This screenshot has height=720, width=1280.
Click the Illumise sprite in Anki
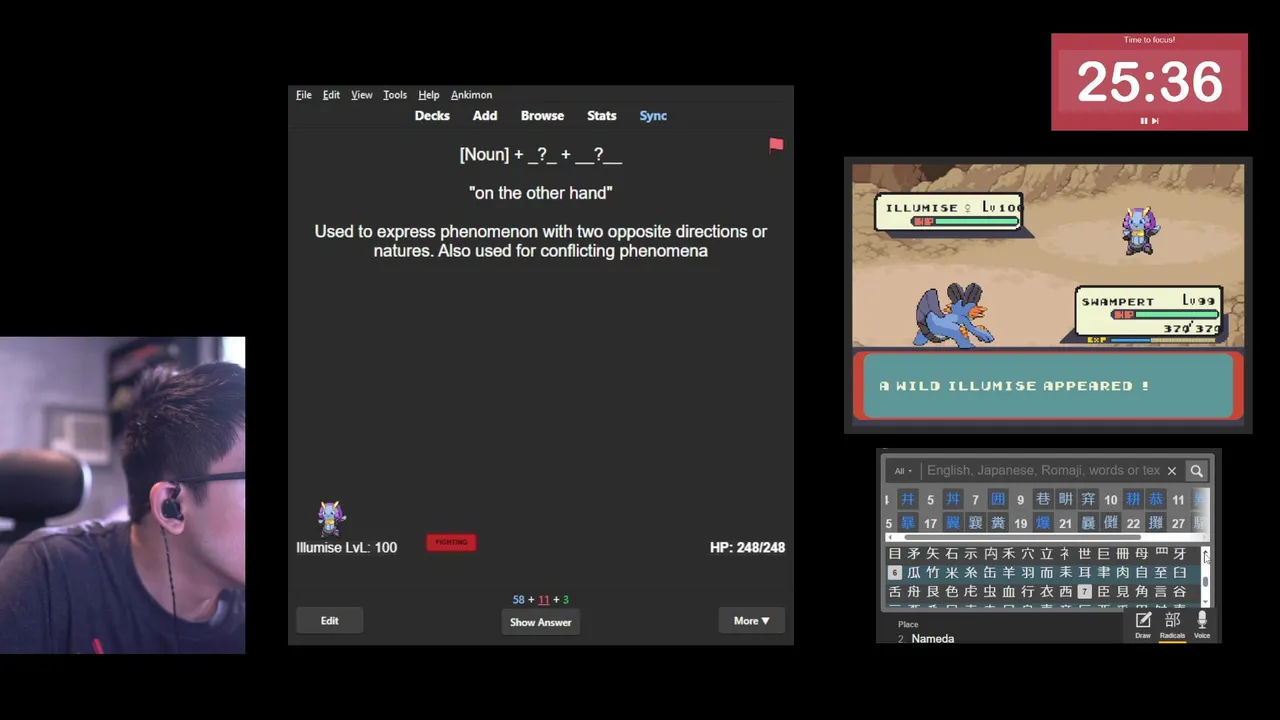coord(332,518)
